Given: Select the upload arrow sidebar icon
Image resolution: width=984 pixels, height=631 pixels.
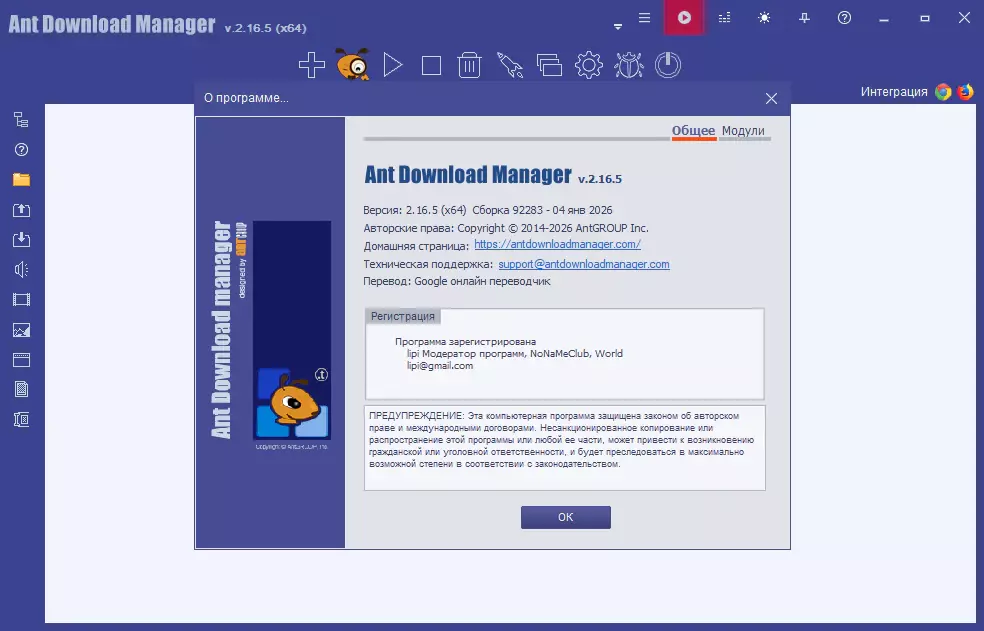Looking at the screenshot, I should point(21,210).
